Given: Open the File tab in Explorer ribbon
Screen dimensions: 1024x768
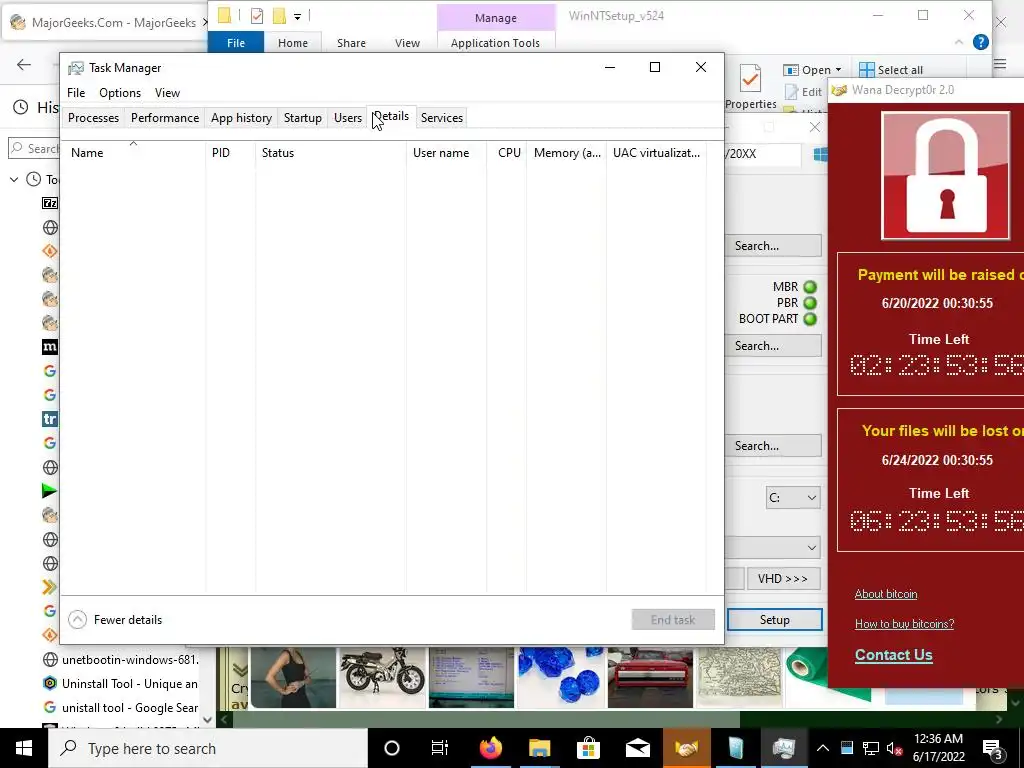Looking at the screenshot, I should coord(236,43).
